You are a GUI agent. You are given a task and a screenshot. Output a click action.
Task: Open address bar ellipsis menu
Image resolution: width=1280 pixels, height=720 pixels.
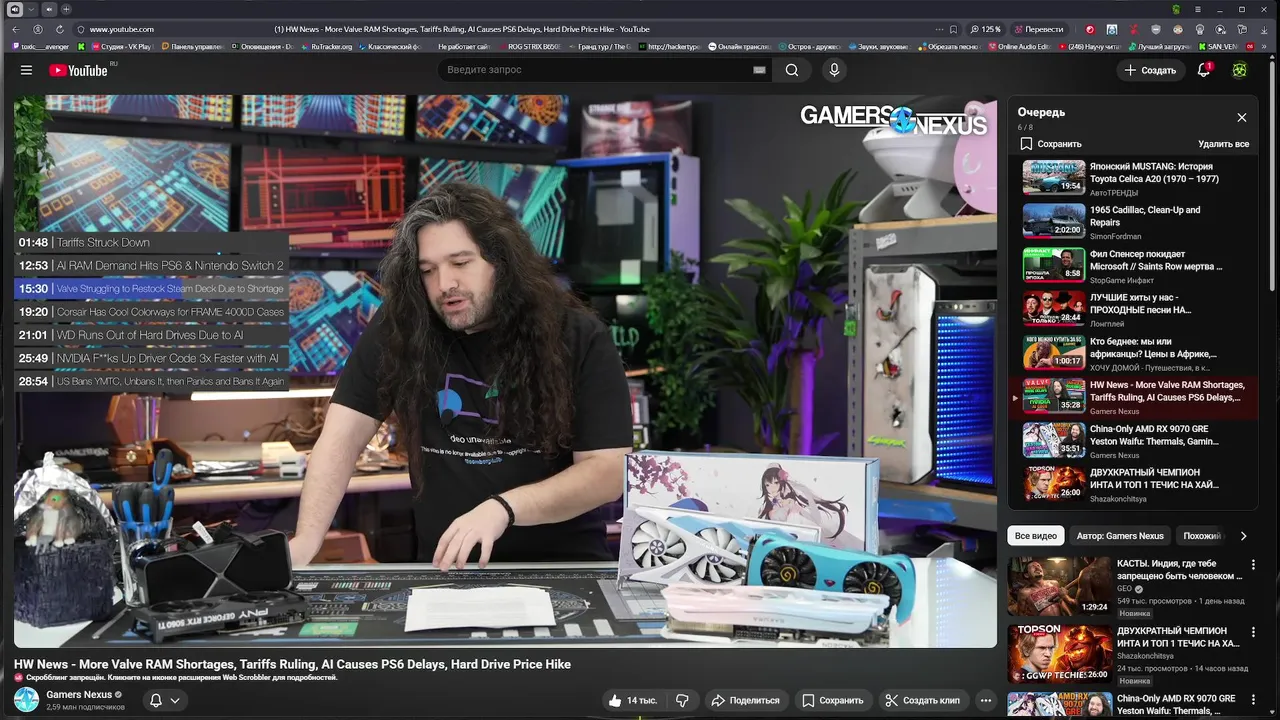(939, 29)
